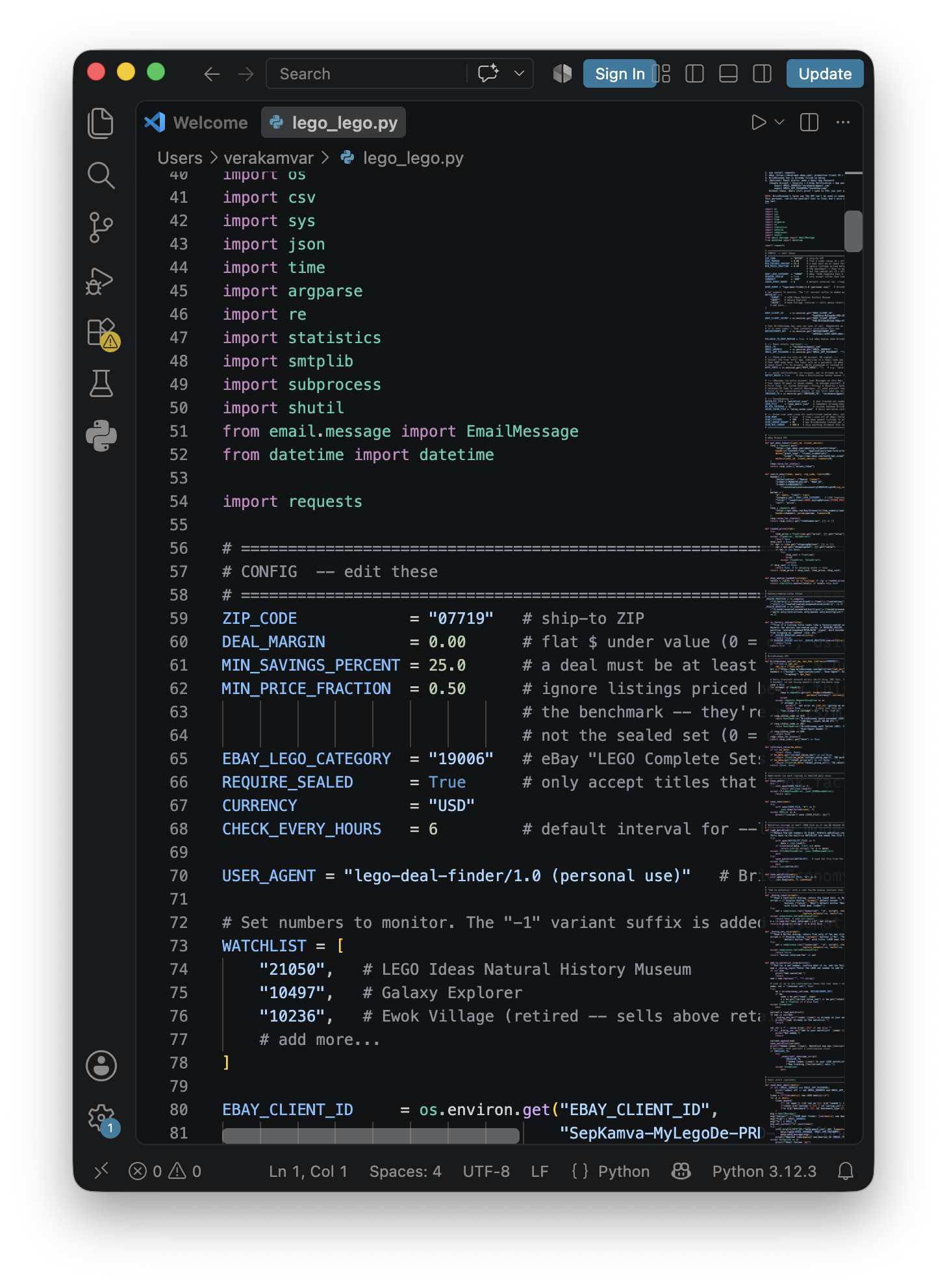This screenshot has width=947, height=1288.
Task: Click the Copilot status bar icon
Action: 681,1171
